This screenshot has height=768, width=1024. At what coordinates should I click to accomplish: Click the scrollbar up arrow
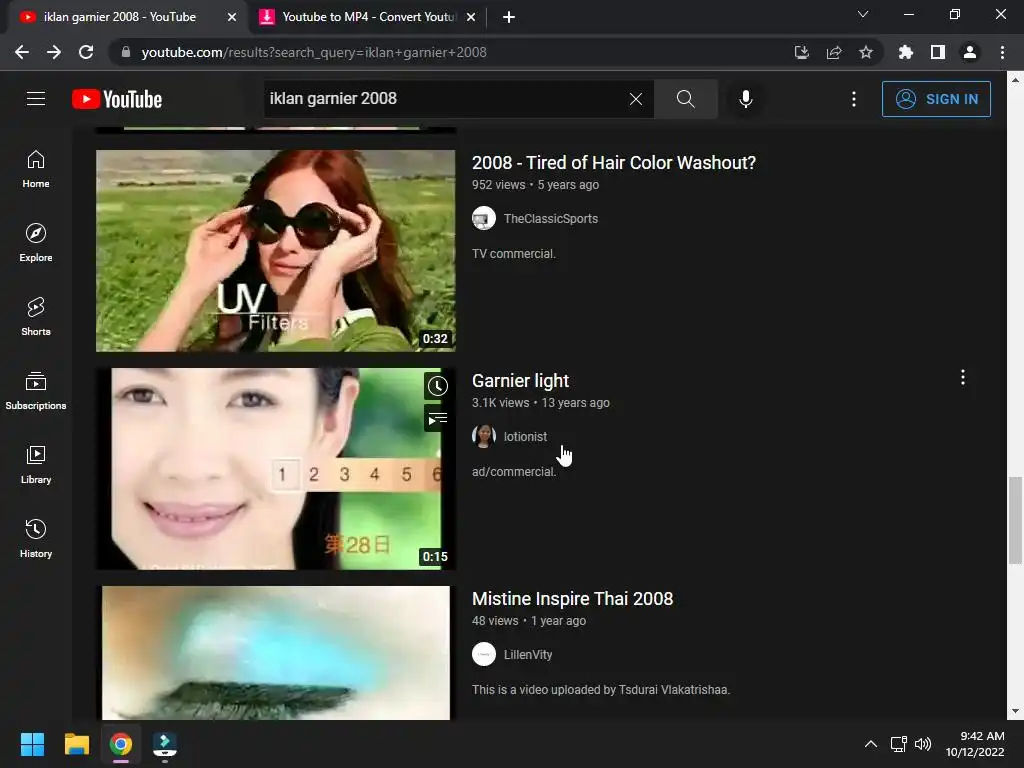click(1015, 80)
